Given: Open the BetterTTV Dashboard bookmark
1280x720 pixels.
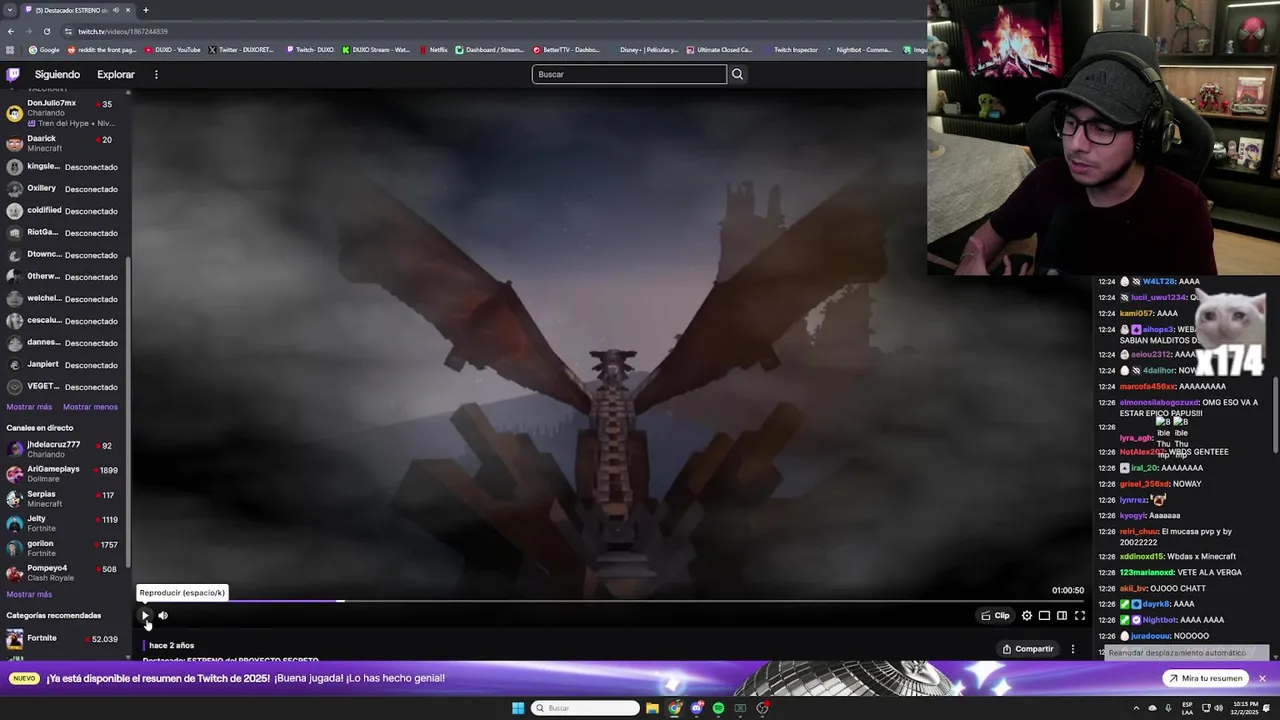Looking at the screenshot, I should [x=566, y=50].
